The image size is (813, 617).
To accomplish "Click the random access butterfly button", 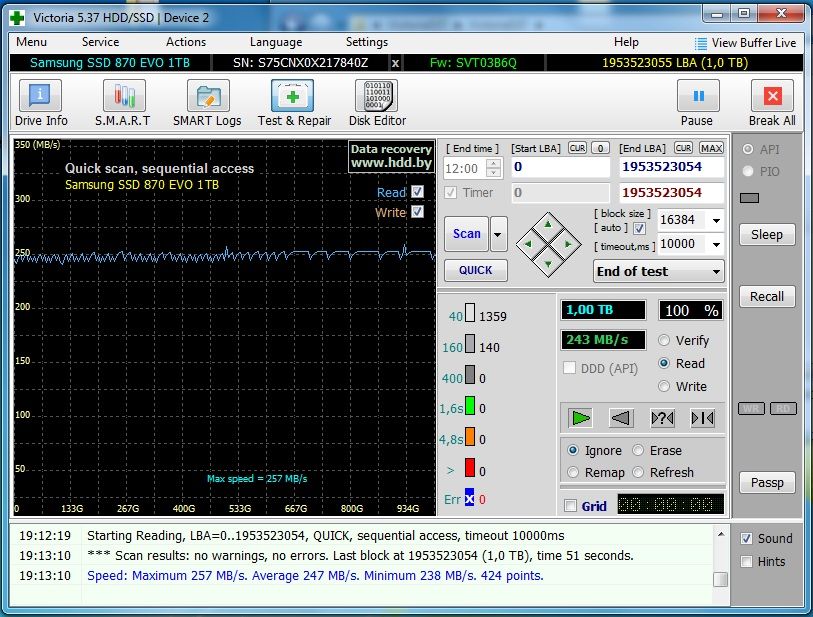I will click(662, 418).
